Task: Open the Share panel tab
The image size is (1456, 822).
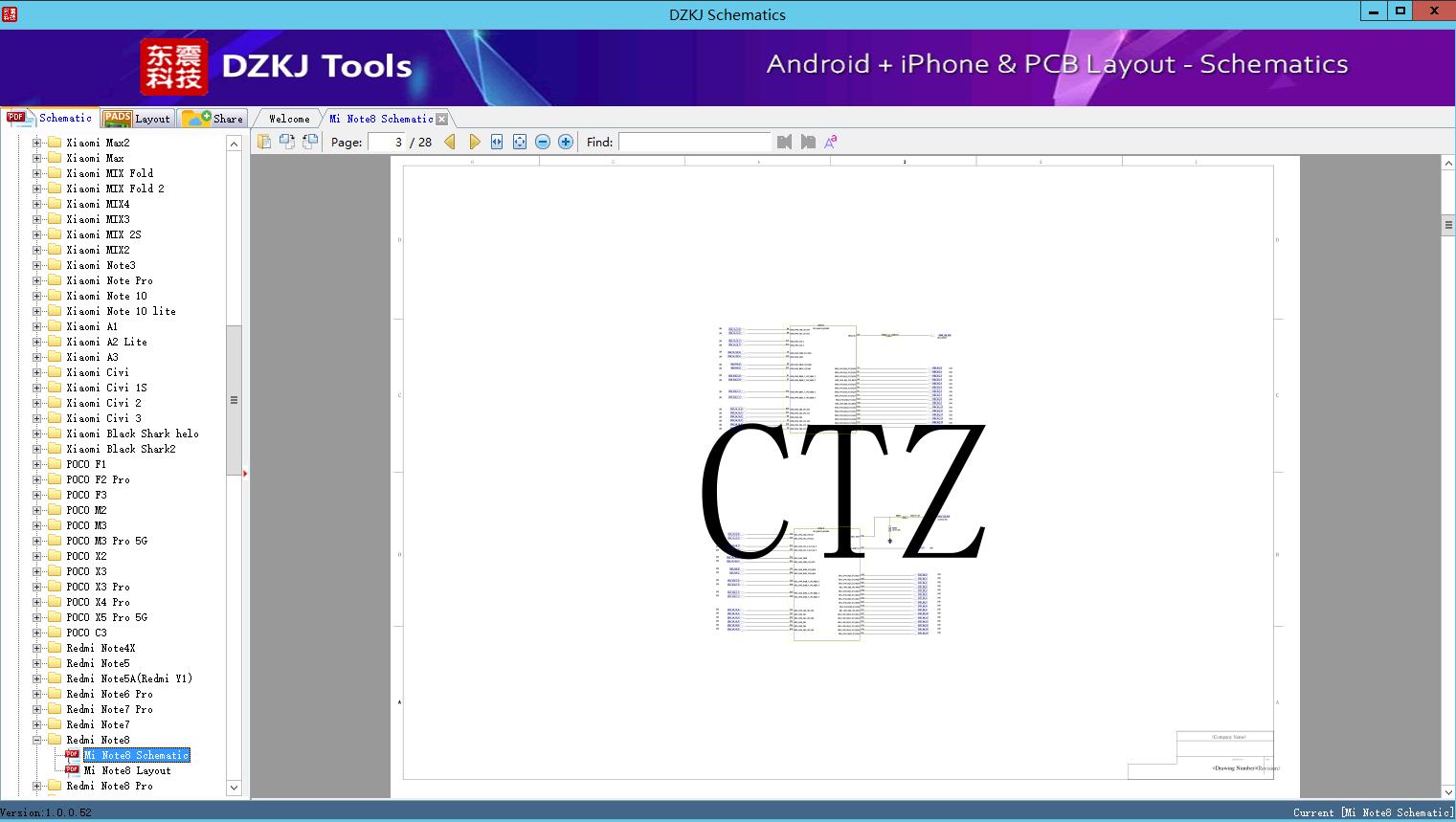Action: coord(213,119)
